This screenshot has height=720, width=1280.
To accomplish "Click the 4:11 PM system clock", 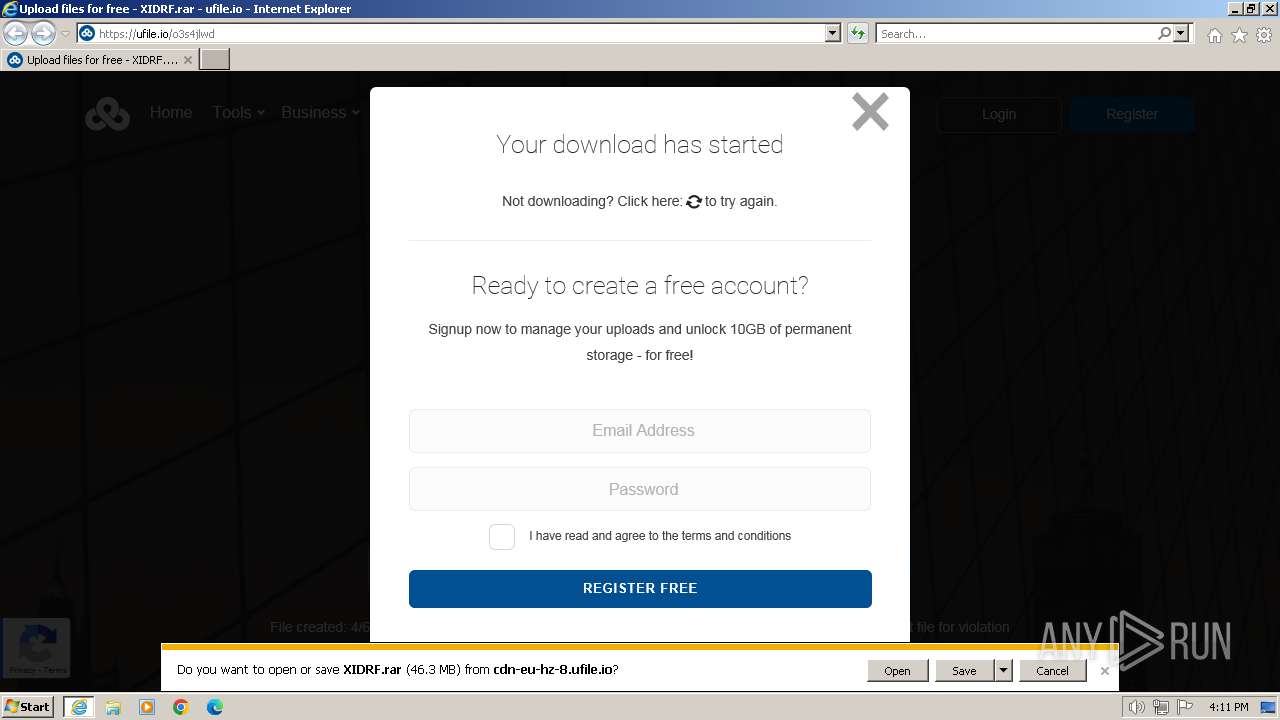I will coord(1228,708).
